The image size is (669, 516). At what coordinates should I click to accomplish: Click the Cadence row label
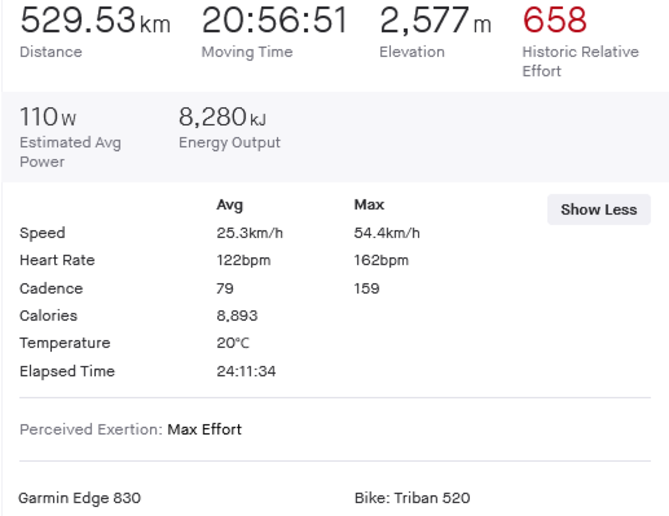pyautogui.click(x=51, y=288)
